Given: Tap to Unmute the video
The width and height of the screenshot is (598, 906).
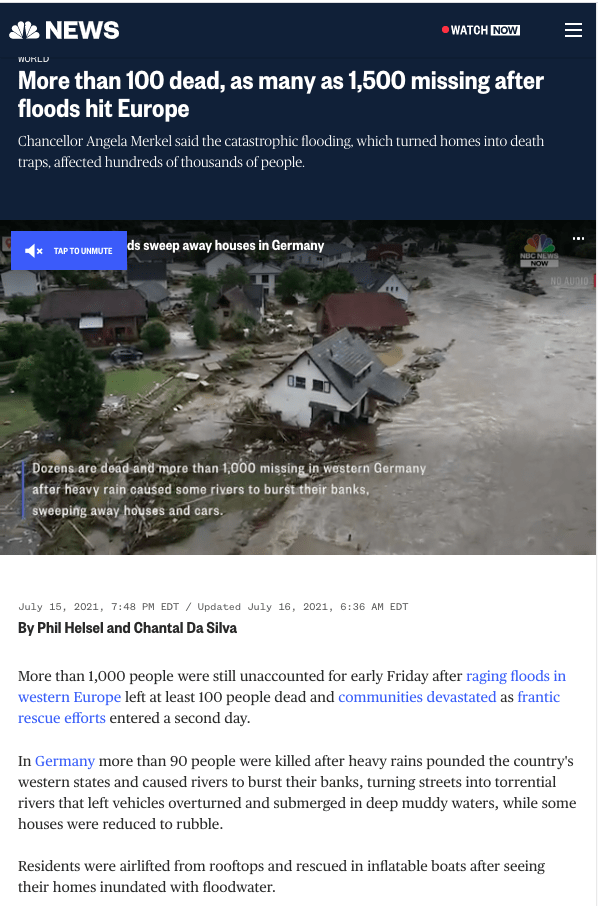Looking at the screenshot, I should point(69,251).
